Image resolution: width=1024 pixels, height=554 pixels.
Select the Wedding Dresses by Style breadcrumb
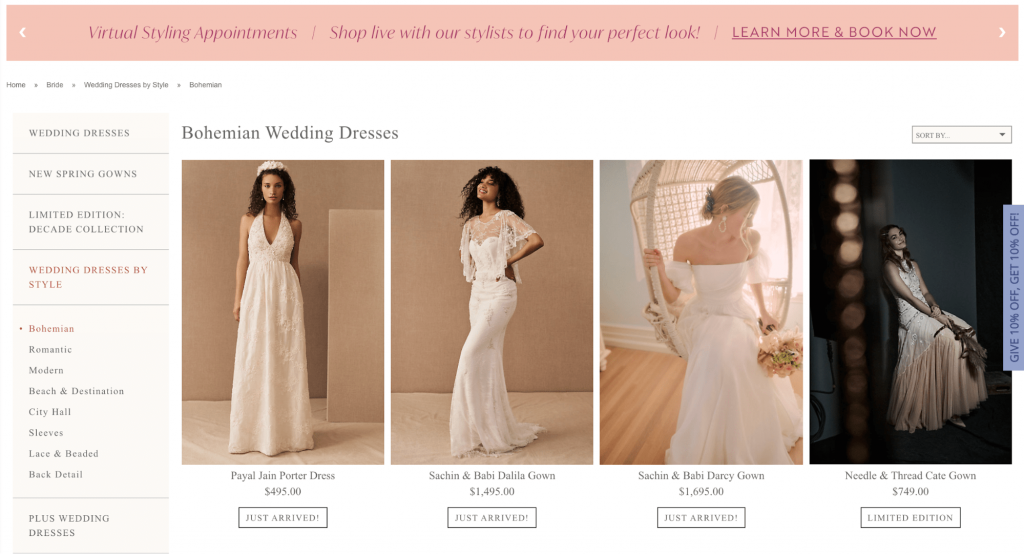click(126, 85)
